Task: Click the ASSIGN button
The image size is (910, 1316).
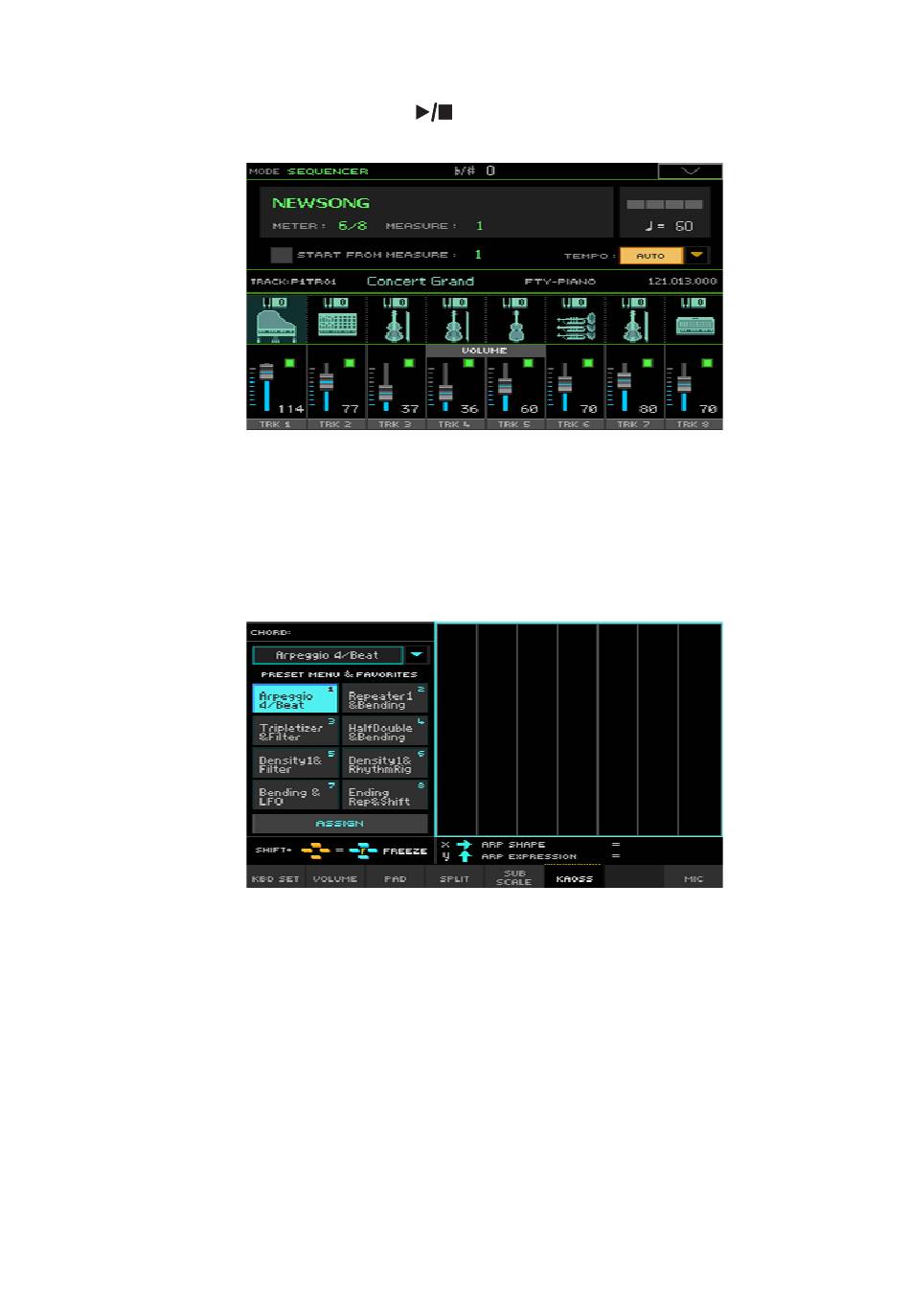Action: click(x=340, y=824)
